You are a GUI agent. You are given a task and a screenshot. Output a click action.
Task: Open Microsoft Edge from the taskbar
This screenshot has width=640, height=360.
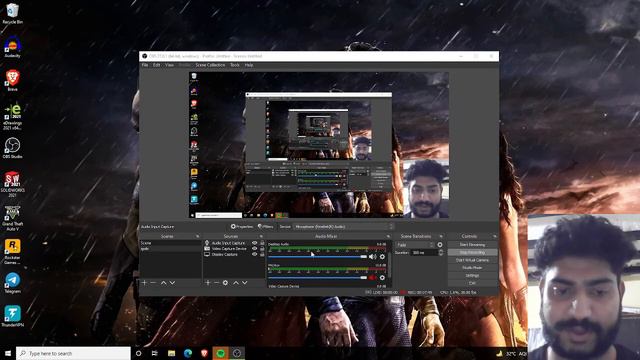[x=188, y=353]
